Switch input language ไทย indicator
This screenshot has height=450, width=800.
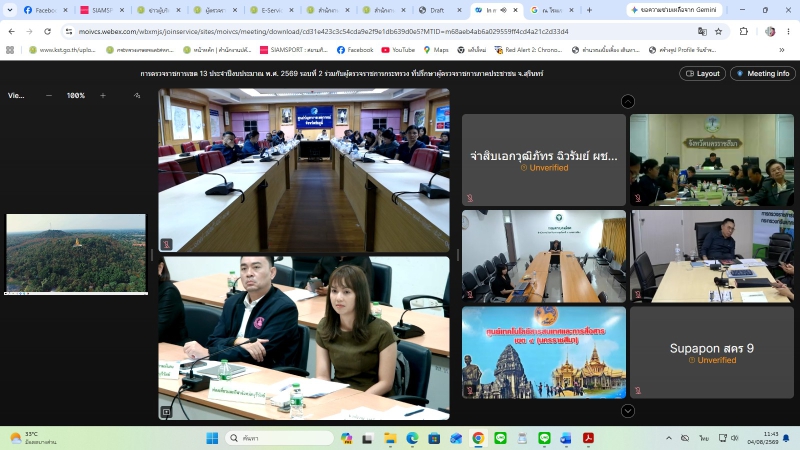pyautogui.click(x=704, y=438)
